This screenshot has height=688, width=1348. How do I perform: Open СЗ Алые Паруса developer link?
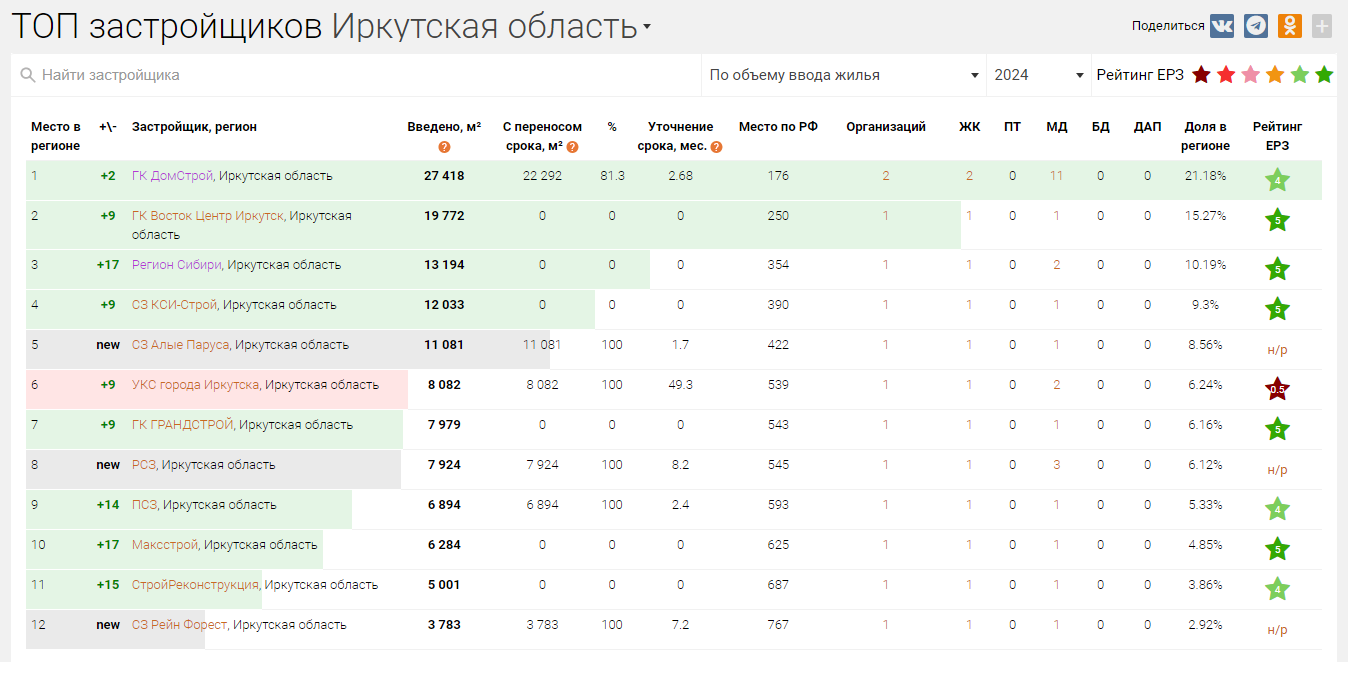point(180,345)
